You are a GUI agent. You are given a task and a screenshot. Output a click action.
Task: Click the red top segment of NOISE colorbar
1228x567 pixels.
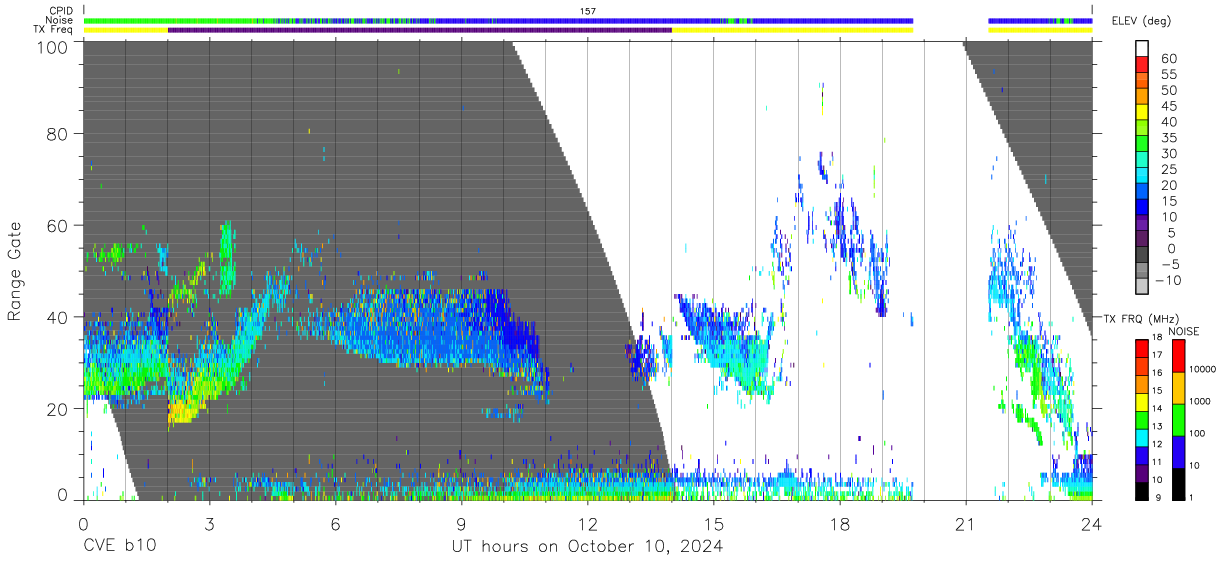click(x=1179, y=357)
